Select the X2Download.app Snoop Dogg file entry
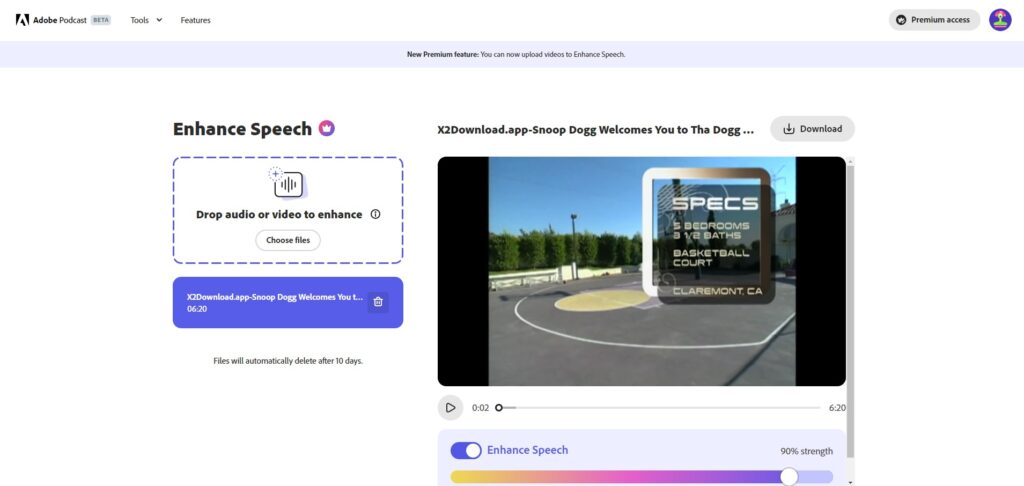This screenshot has width=1024, height=486. pos(288,302)
